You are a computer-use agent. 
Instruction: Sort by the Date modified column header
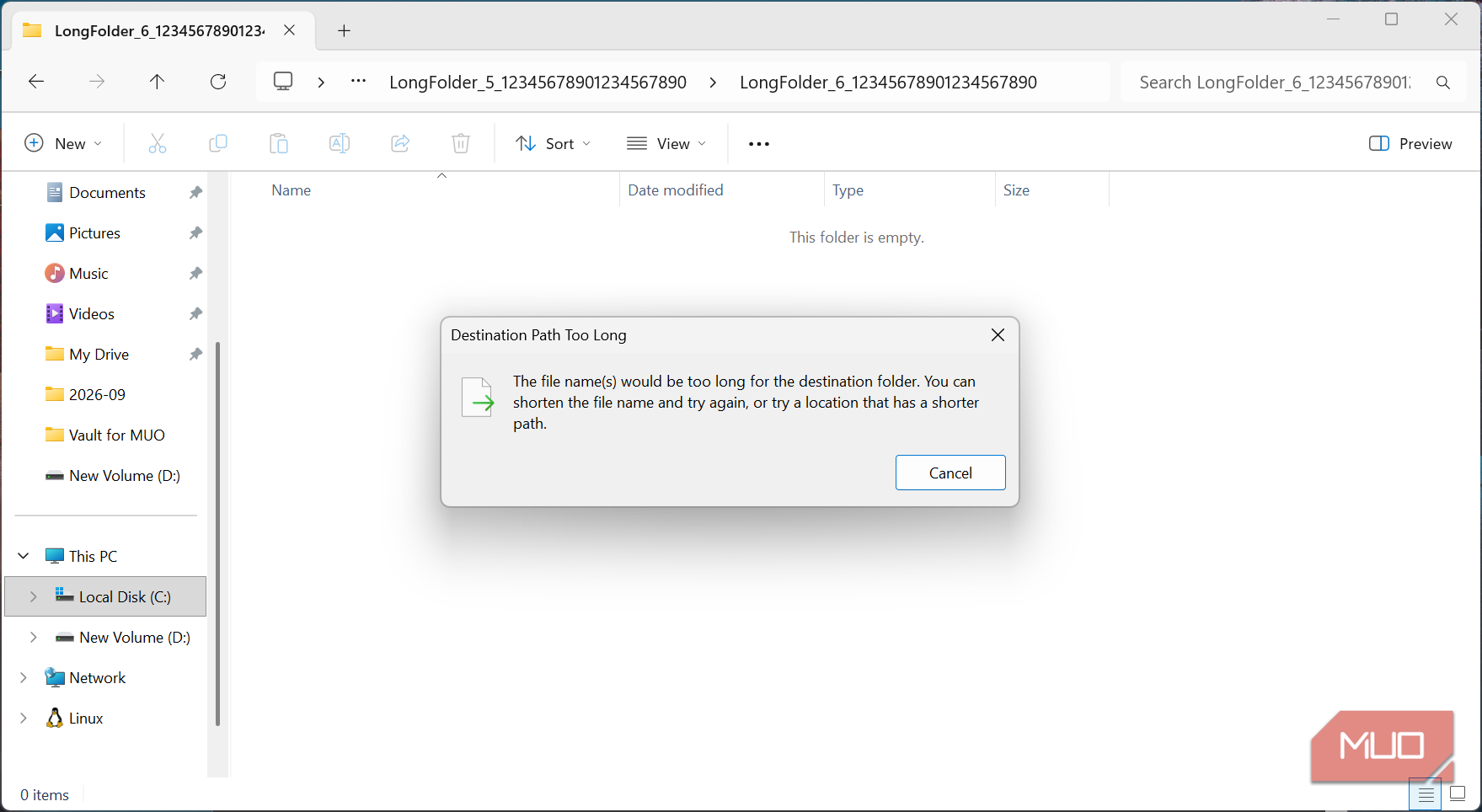point(676,190)
